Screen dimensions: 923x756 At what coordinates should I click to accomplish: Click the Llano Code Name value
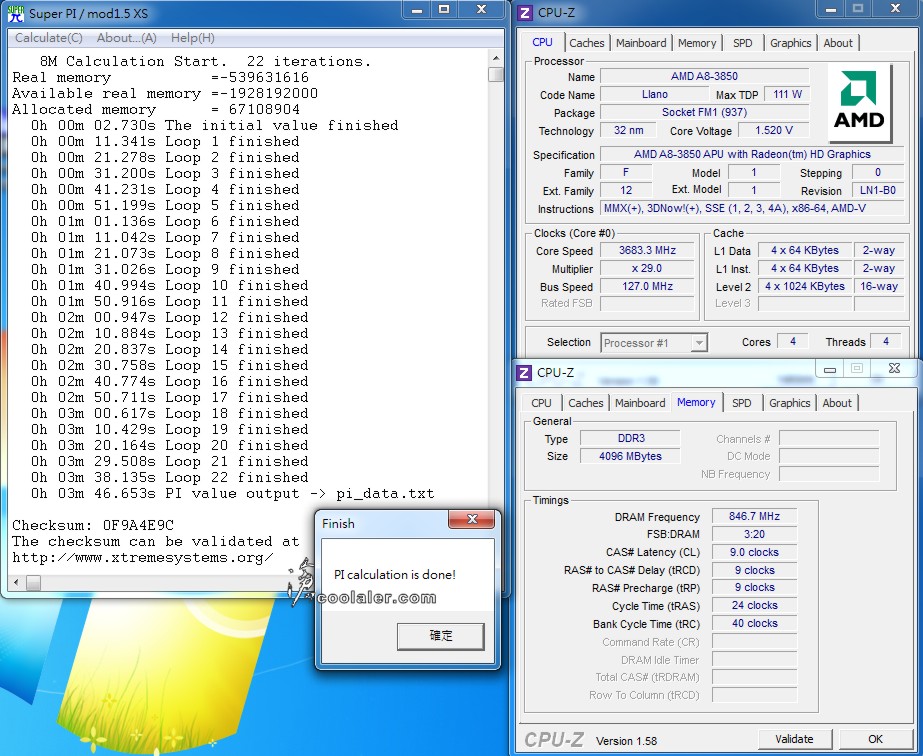[x=655, y=94]
